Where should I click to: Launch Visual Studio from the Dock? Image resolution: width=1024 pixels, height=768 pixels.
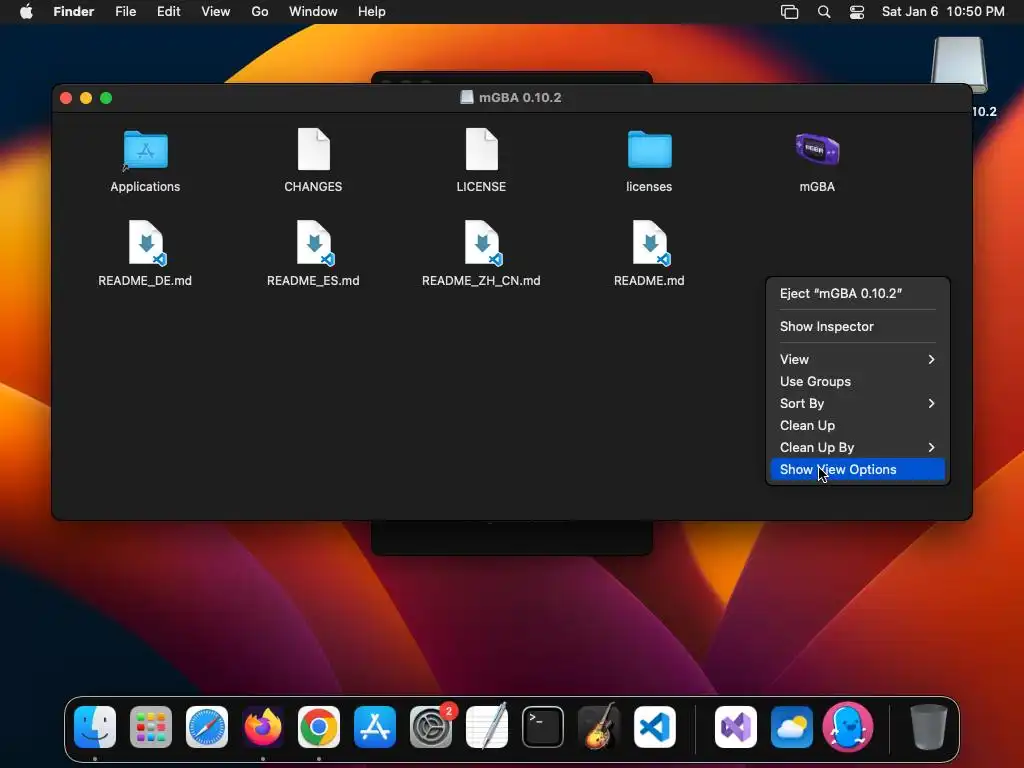[736, 727]
